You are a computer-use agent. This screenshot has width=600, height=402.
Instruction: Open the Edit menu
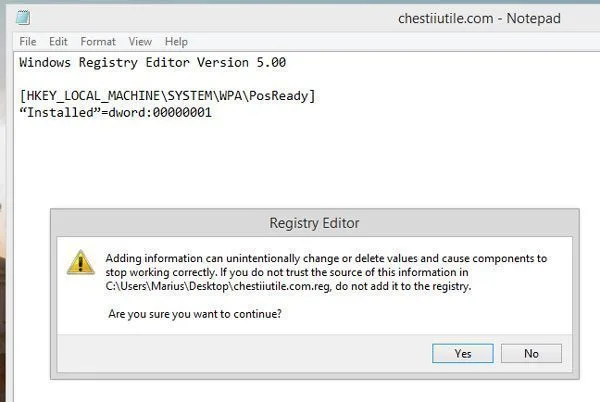click(58, 41)
